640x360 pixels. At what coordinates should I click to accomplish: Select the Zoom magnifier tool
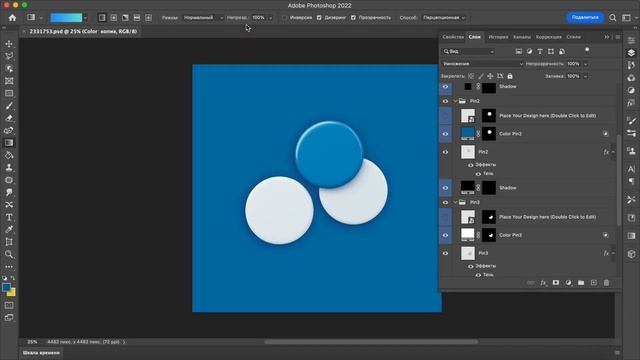(x=9, y=254)
